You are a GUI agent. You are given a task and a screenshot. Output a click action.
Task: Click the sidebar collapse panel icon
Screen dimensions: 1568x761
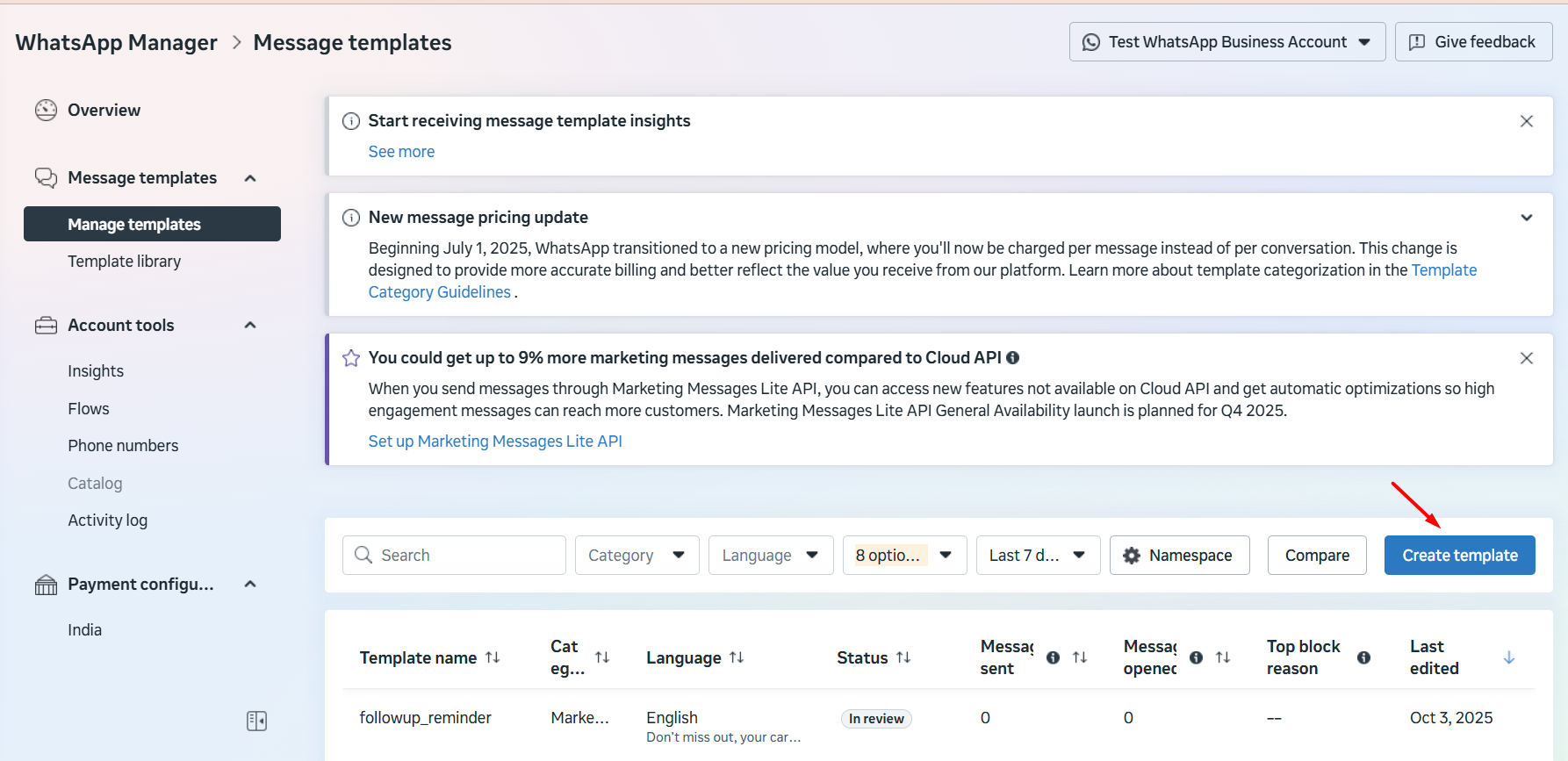point(256,721)
